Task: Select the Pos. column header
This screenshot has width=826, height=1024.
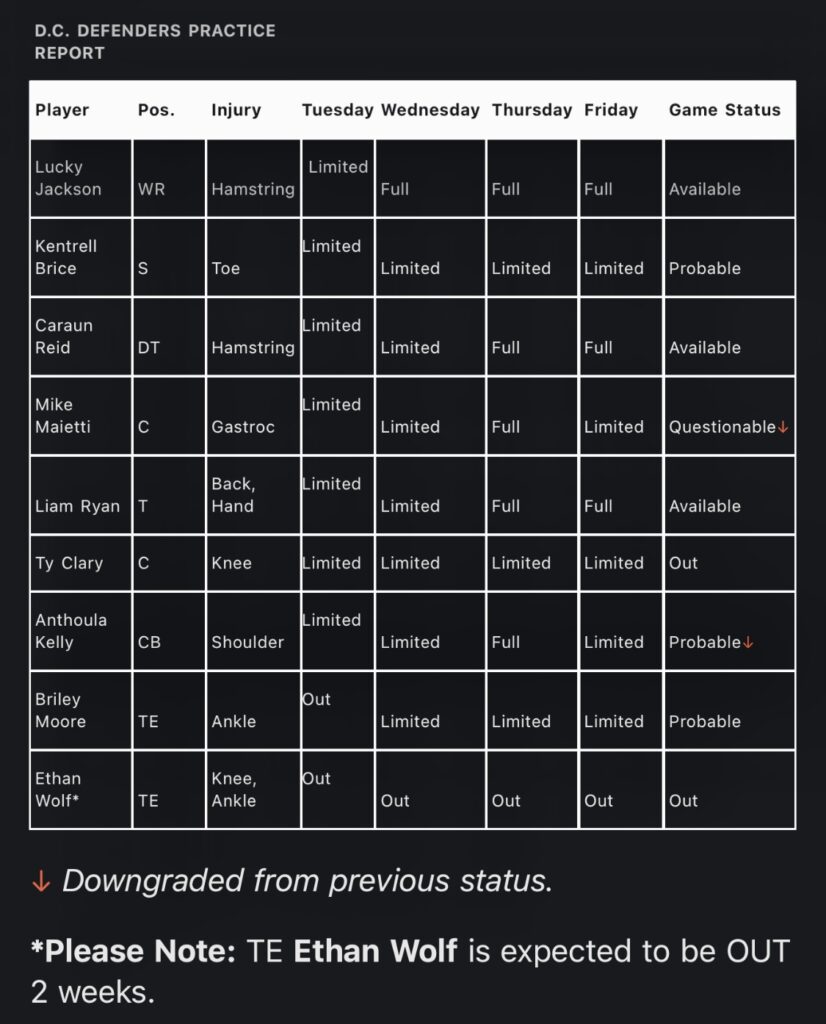Action: click(x=156, y=111)
